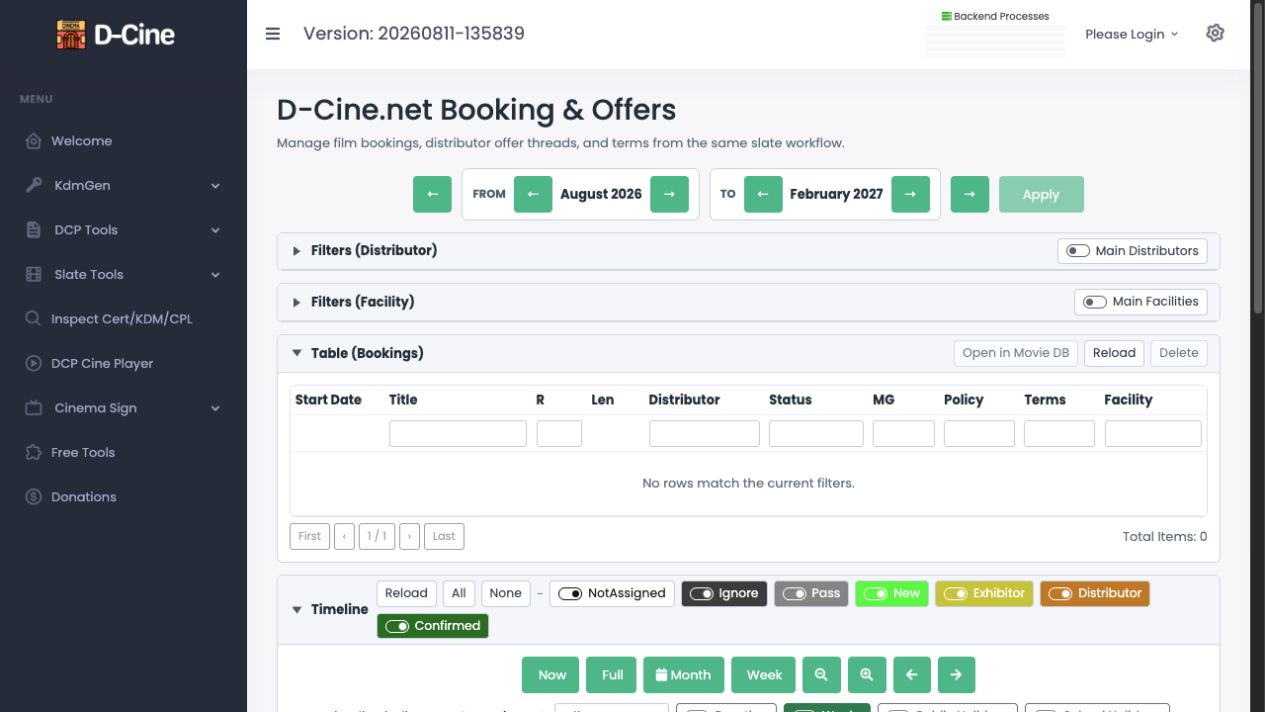
Task: Move TO month forward from February 2027
Action: pos(910,194)
